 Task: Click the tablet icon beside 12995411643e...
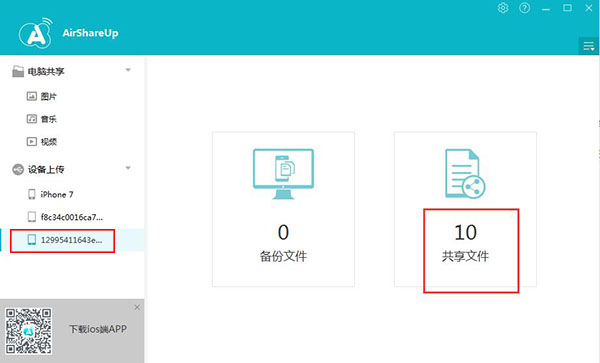point(32,240)
